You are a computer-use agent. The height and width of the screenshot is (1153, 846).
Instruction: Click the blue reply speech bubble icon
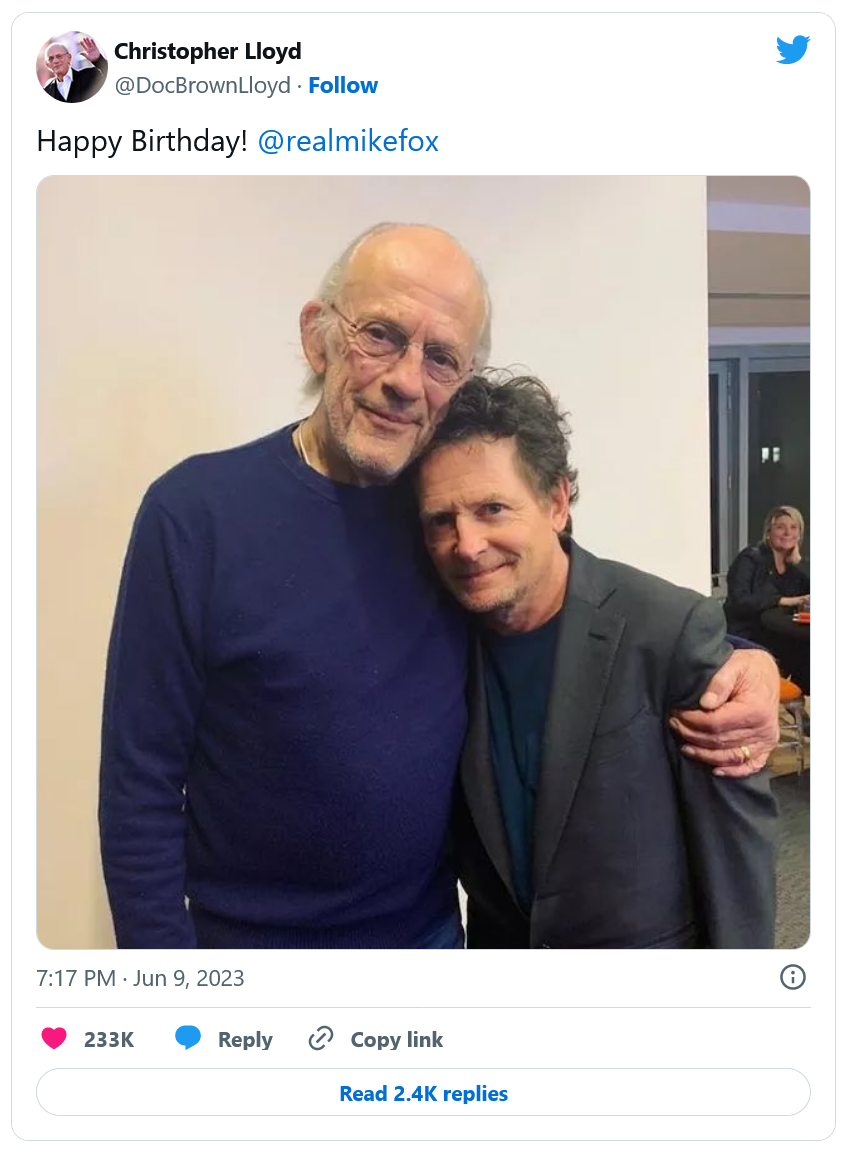[188, 1038]
